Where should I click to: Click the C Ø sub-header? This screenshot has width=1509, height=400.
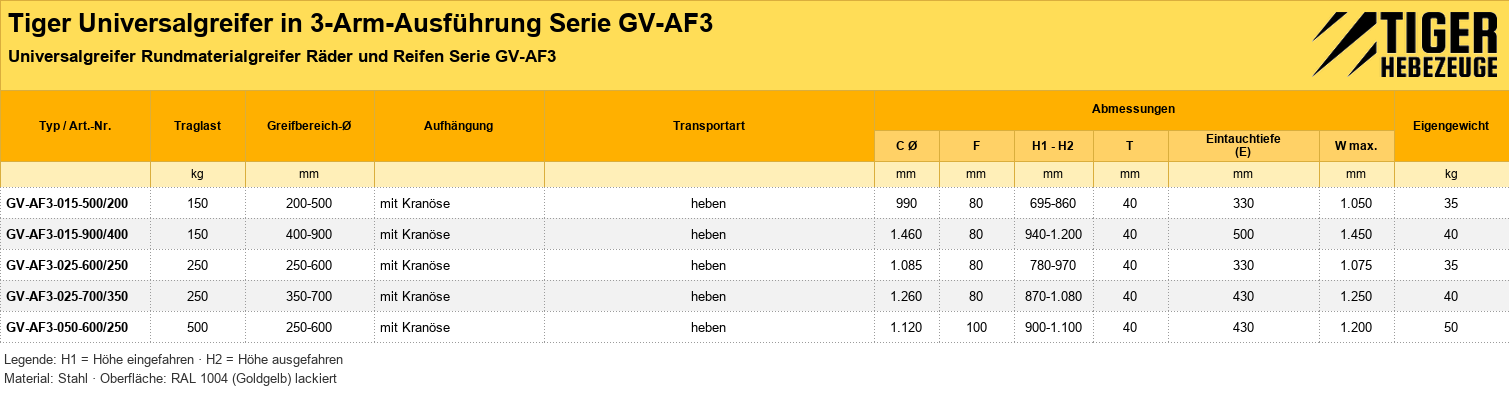click(x=907, y=145)
